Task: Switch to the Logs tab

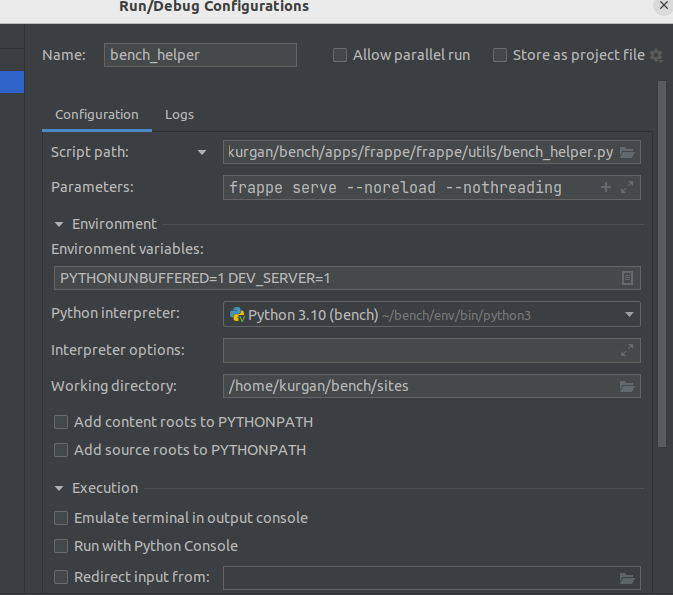Action: coord(179,115)
